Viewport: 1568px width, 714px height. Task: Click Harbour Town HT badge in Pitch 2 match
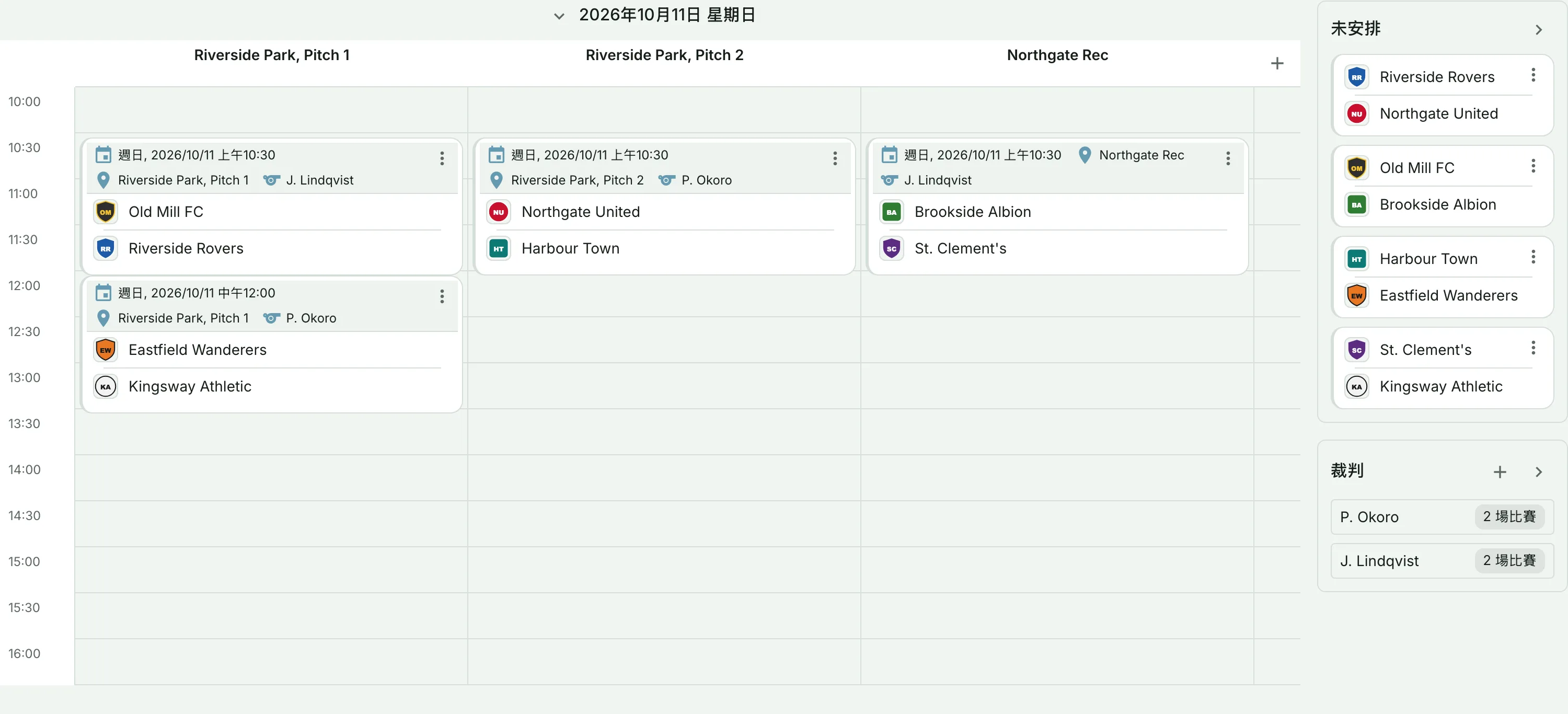[499, 248]
